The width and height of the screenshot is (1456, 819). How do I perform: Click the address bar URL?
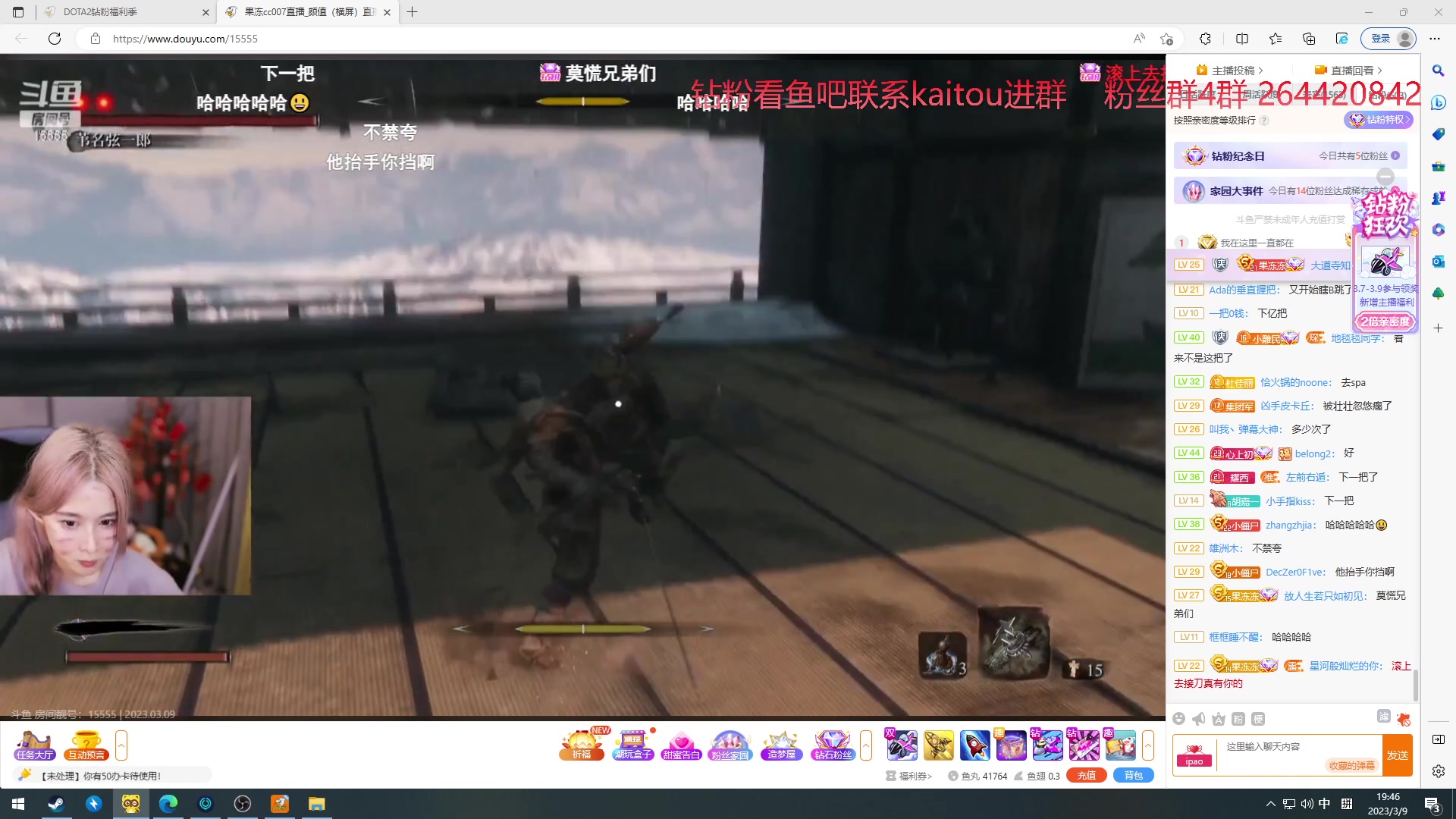pyautogui.click(x=185, y=39)
